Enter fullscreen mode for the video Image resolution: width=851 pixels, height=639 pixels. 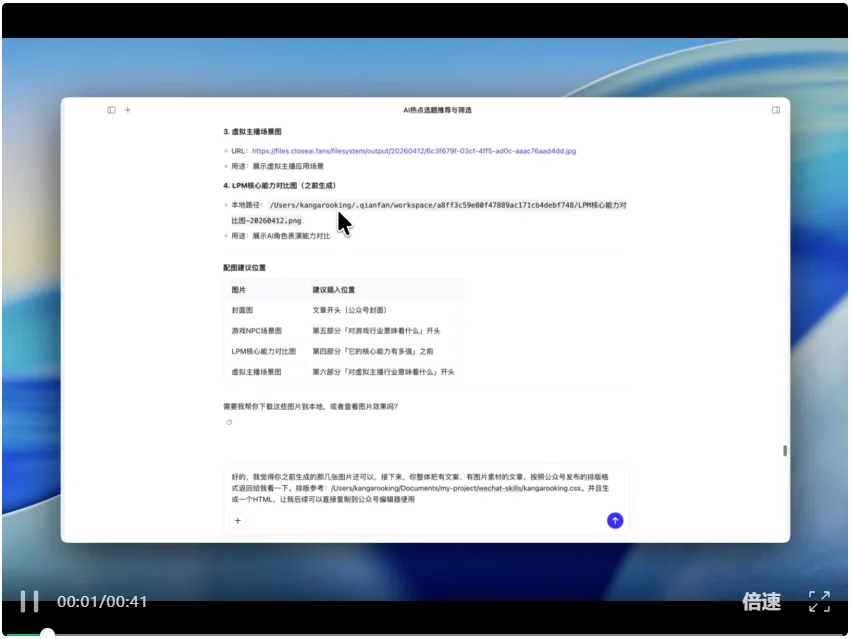819,601
